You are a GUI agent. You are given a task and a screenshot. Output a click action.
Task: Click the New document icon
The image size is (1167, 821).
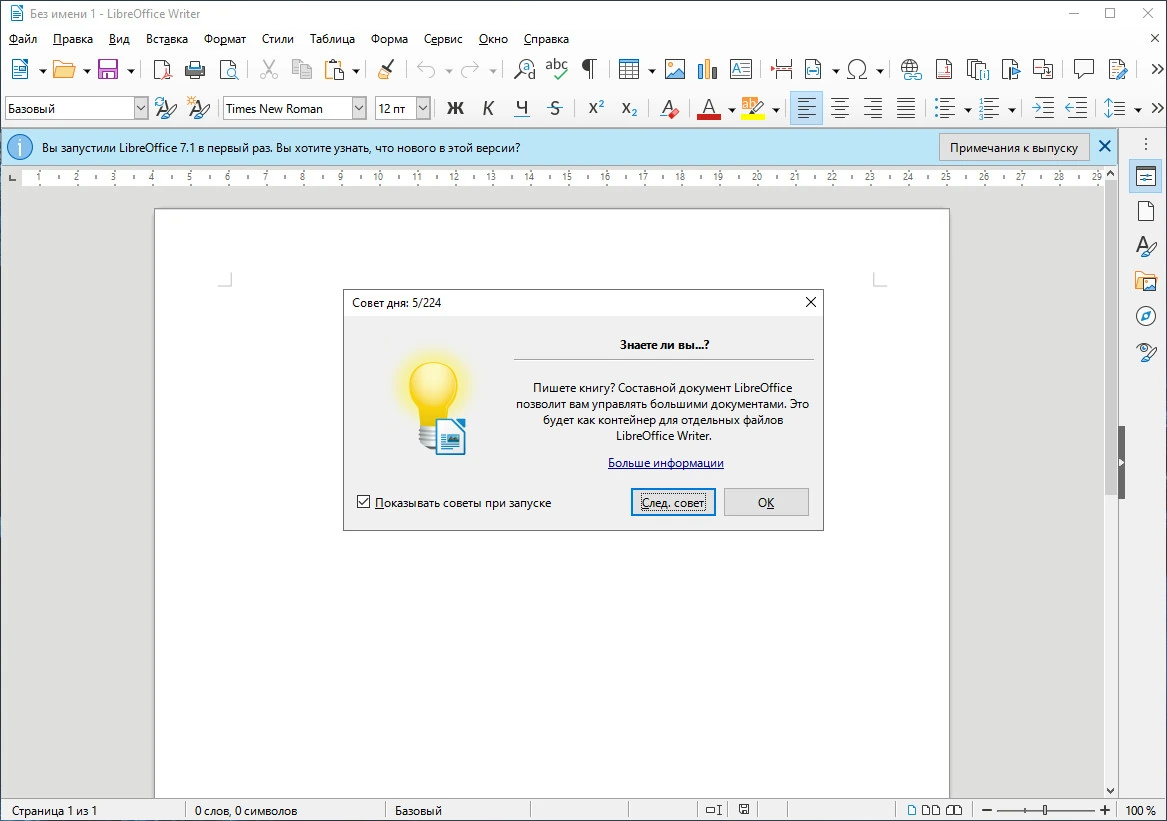20,70
